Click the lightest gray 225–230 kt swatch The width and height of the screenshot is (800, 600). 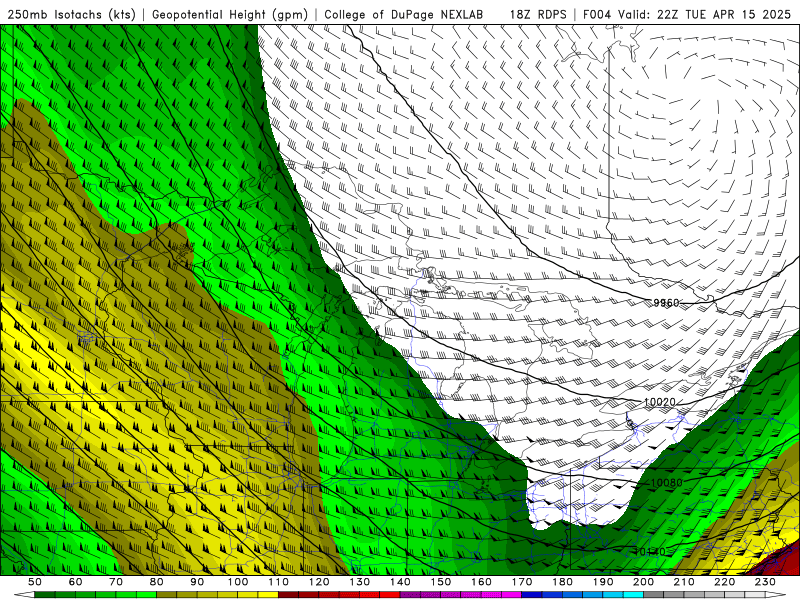pyautogui.click(x=755, y=595)
